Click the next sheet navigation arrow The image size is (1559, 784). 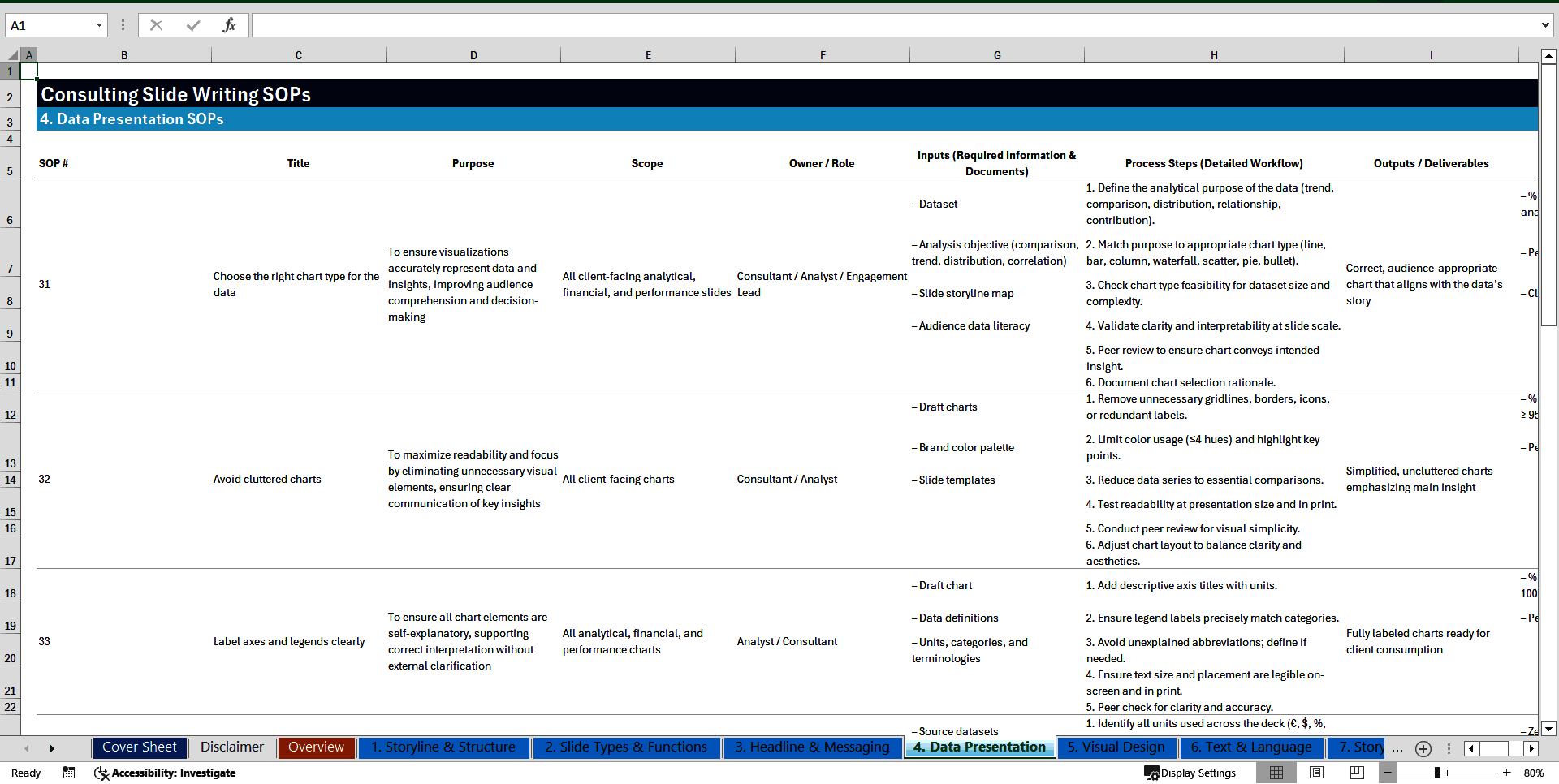click(52, 747)
